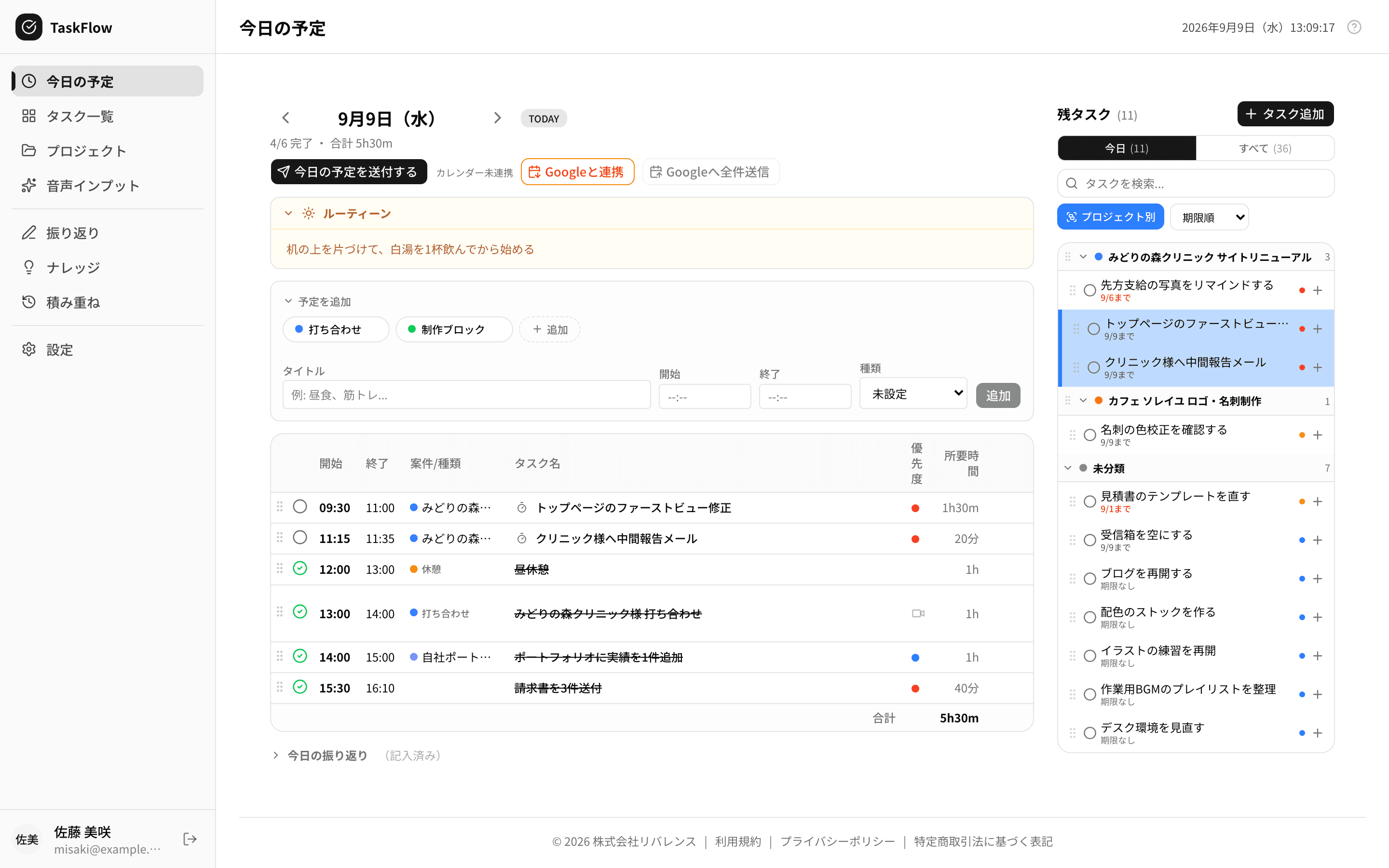Click search magnifier icon in task search

click(1072, 184)
